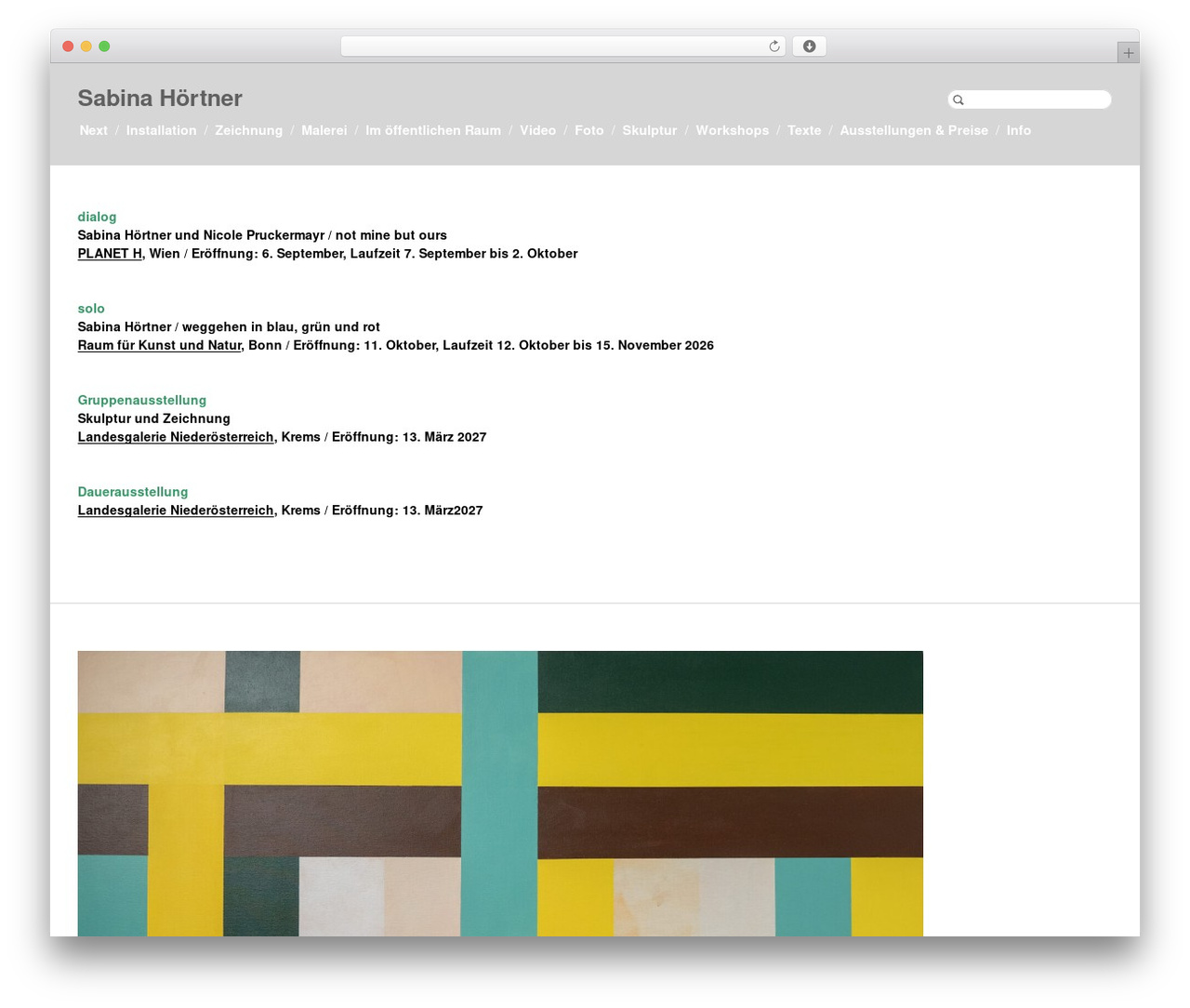Add a new tab with plus icon
1190x1008 pixels.
[x=1128, y=53]
